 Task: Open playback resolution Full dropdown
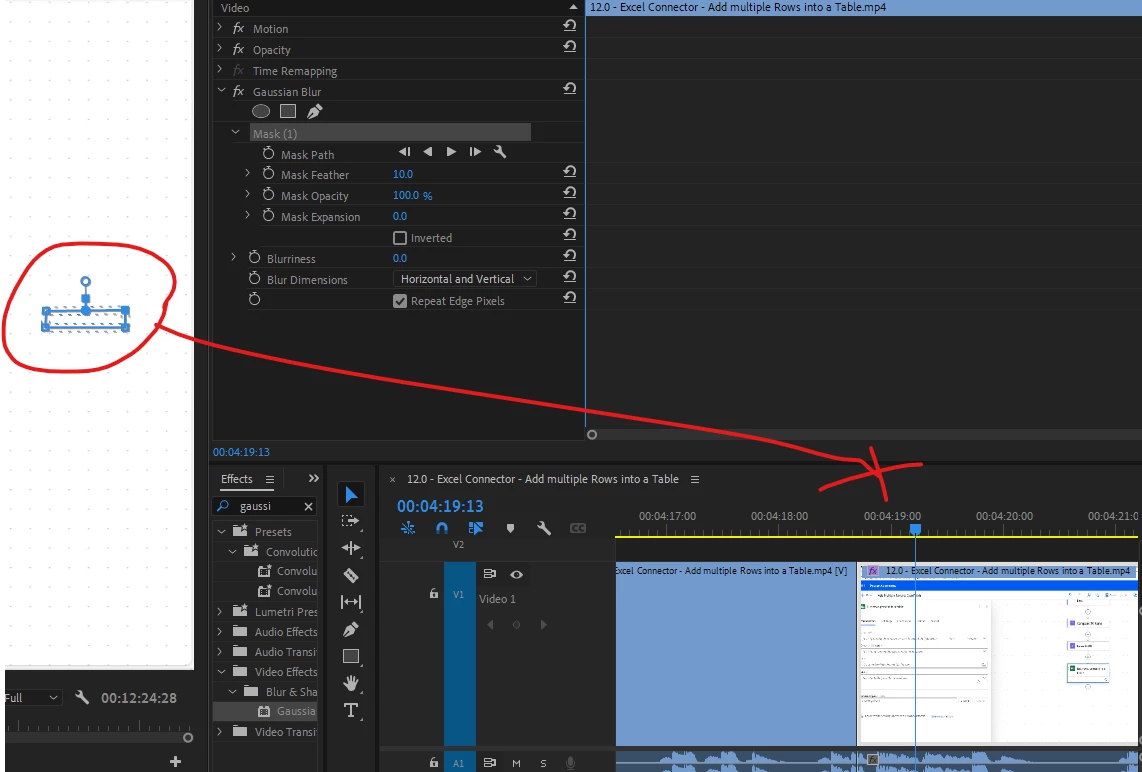pyautogui.click(x=31, y=698)
